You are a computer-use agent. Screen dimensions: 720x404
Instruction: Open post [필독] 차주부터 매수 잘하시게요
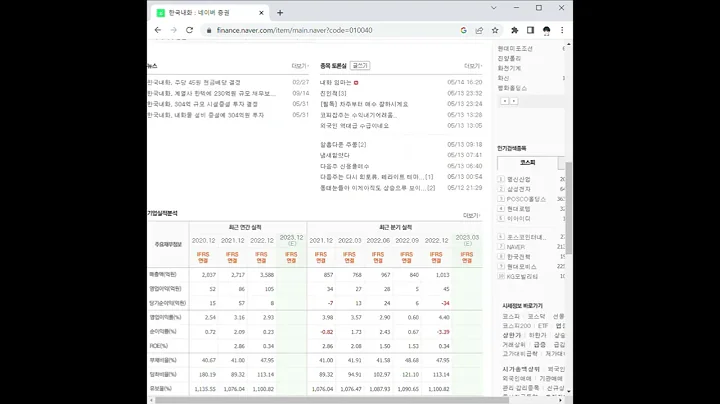point(364,104)
